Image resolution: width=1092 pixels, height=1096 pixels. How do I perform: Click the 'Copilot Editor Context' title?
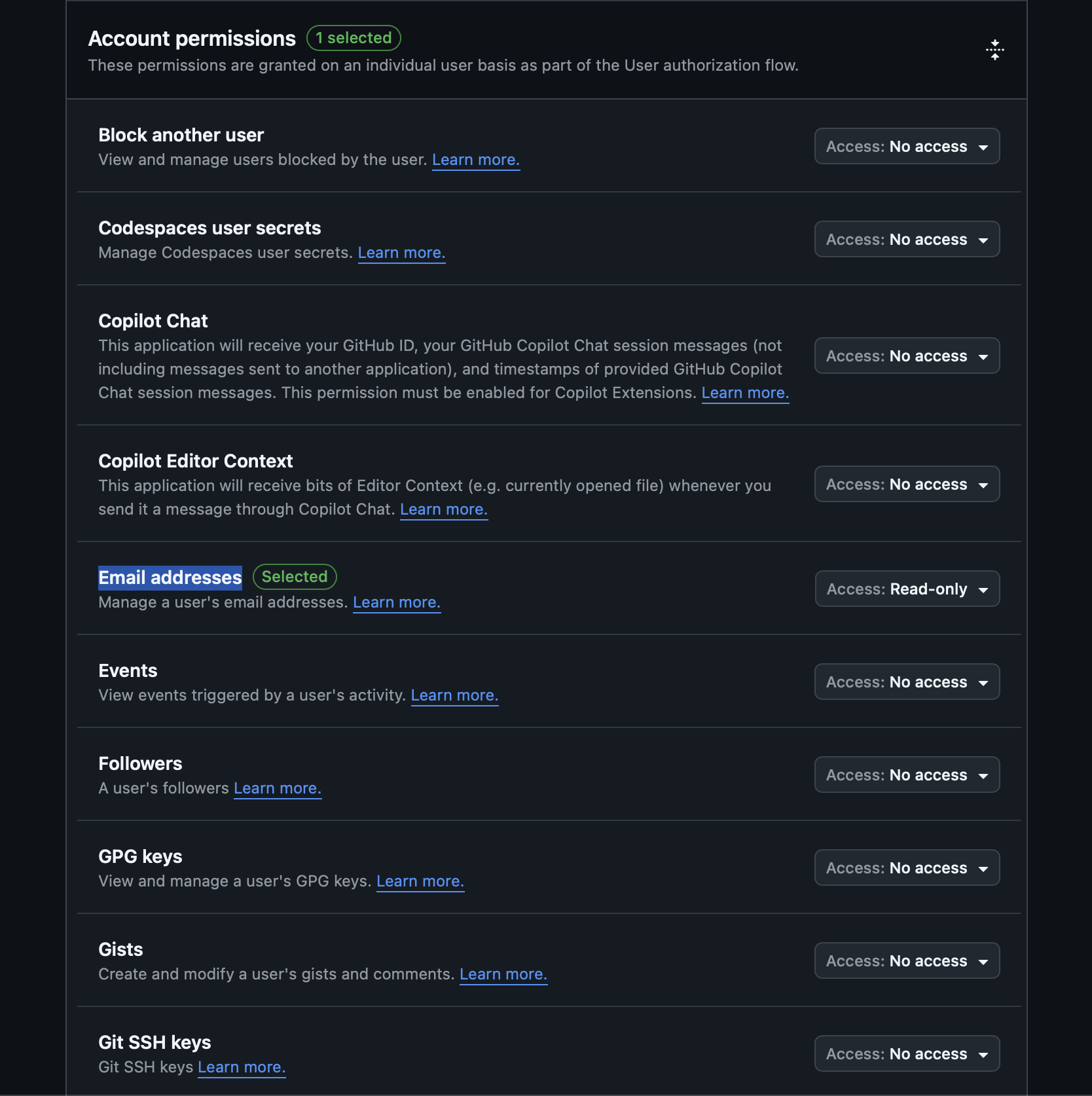click(x=196, y=461)
